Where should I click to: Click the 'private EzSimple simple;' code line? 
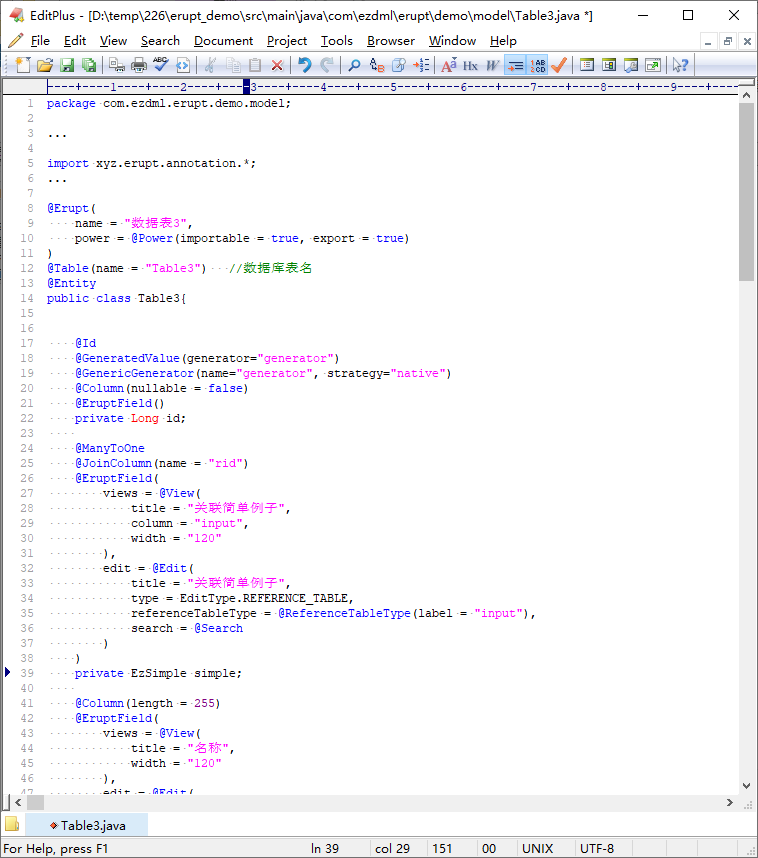(158, 673)
